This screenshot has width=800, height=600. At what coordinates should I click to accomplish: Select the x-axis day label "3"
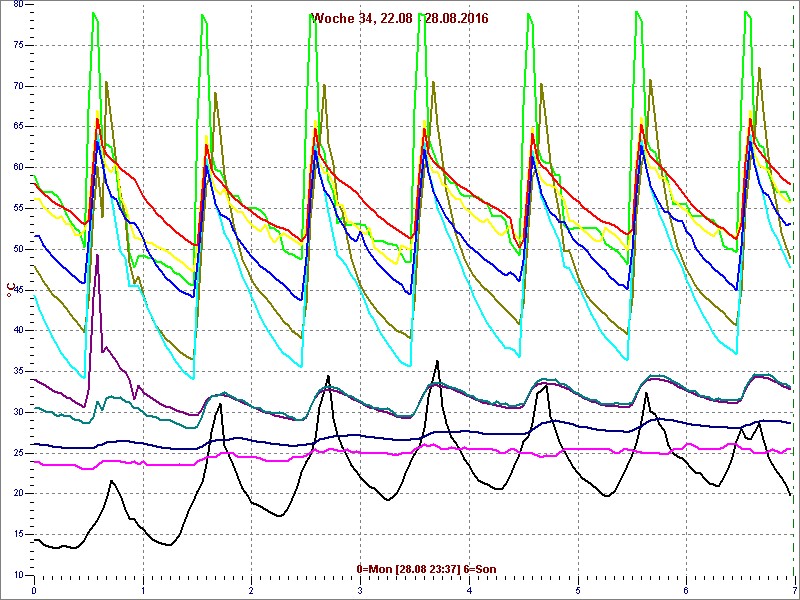360,591
